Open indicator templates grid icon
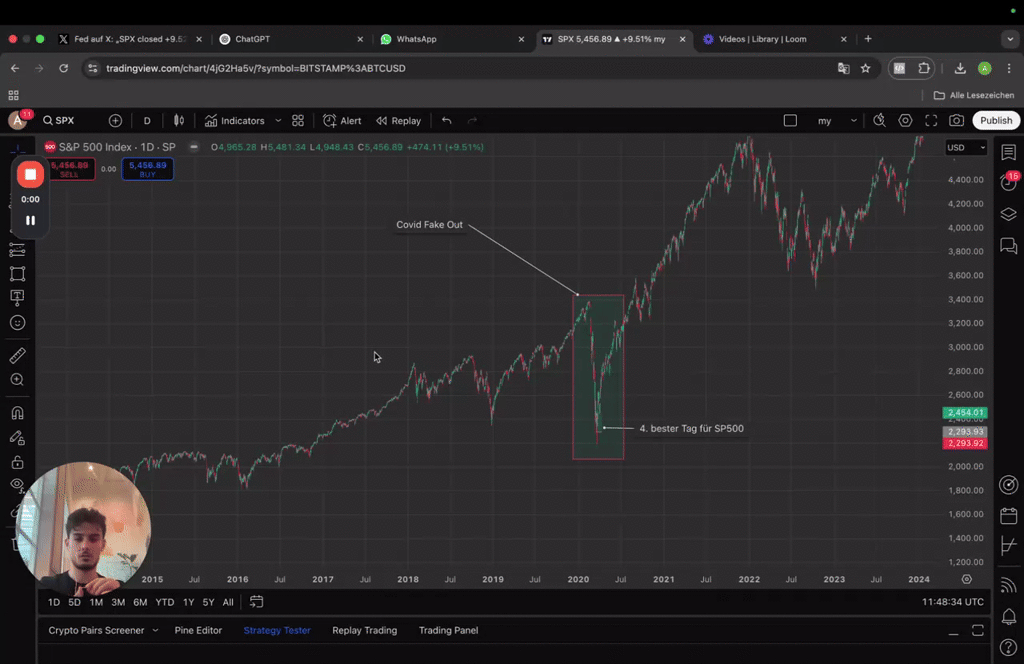The height and width of the screenshot is (664, 1024). click(298, 121)
